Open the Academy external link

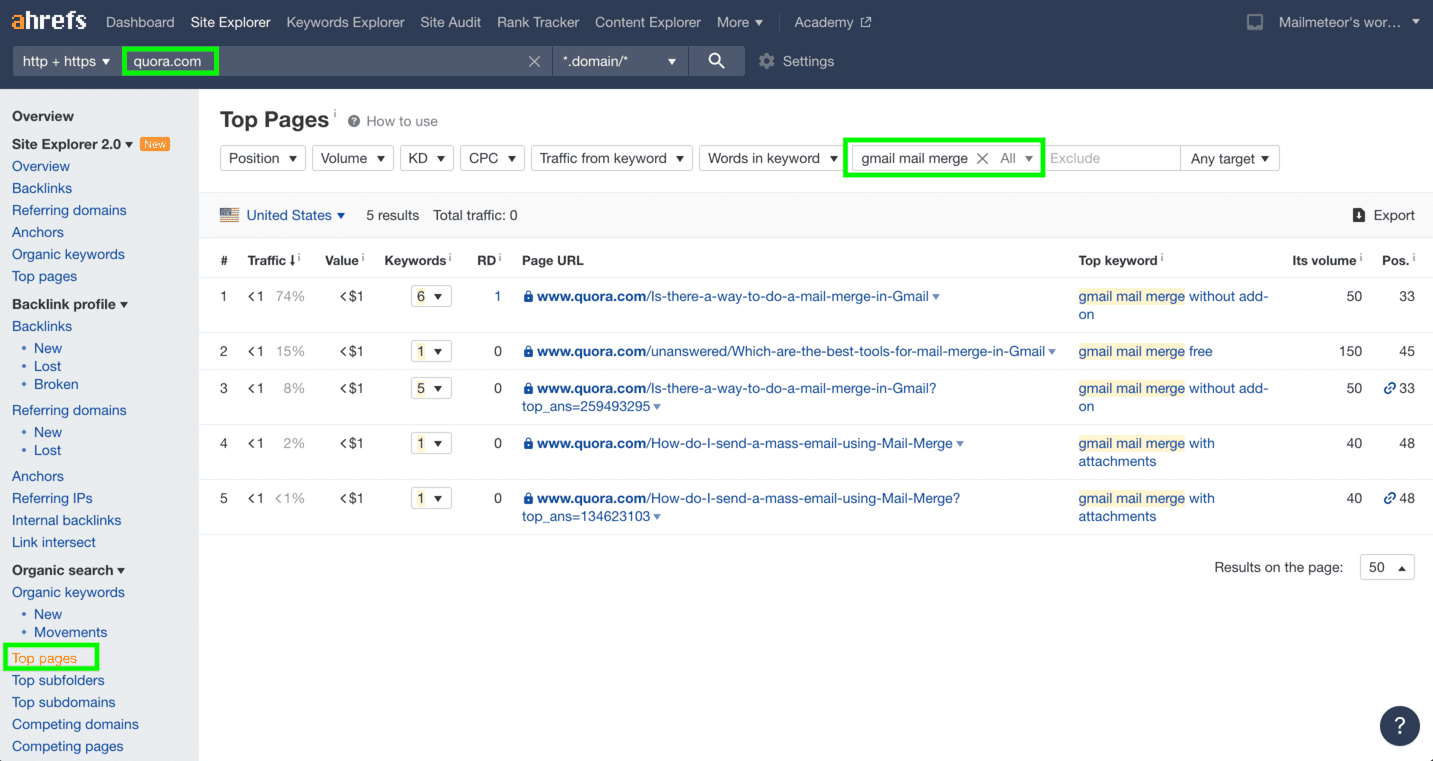(833, 22)
